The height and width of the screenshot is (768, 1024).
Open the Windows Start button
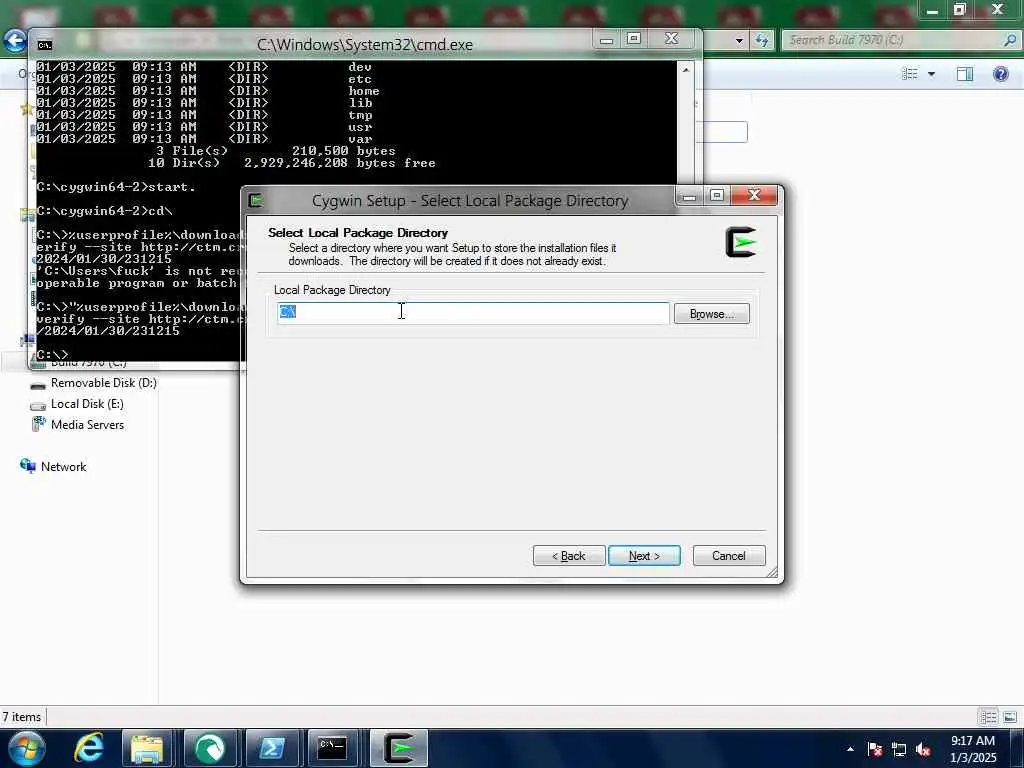pos(25,748)
